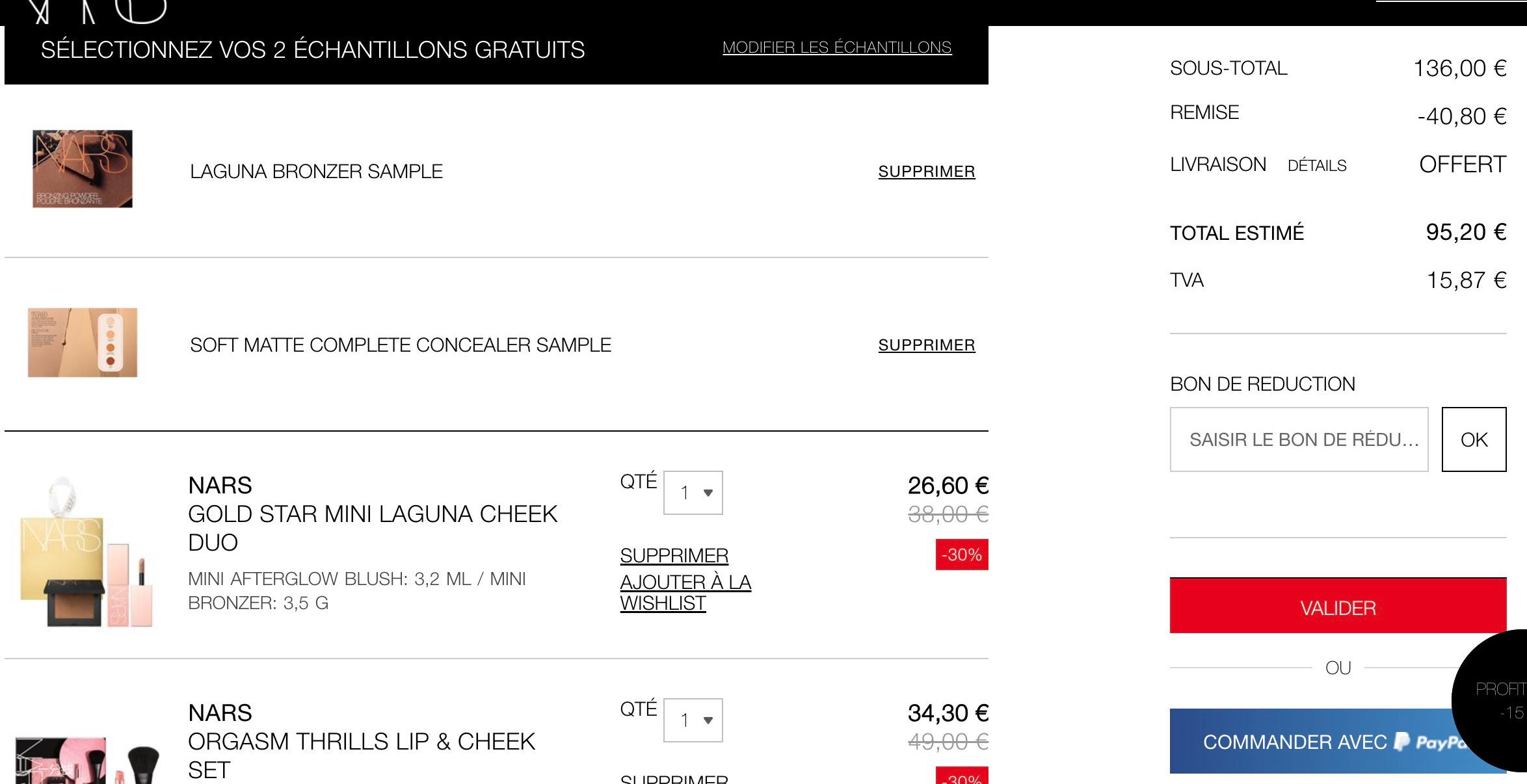Image resolution: width=1527 pixels, height=784 pixels.
Task: Remove Gold Star Mini Laguna Cheek Duo
Action: click(x=674, y=556)
